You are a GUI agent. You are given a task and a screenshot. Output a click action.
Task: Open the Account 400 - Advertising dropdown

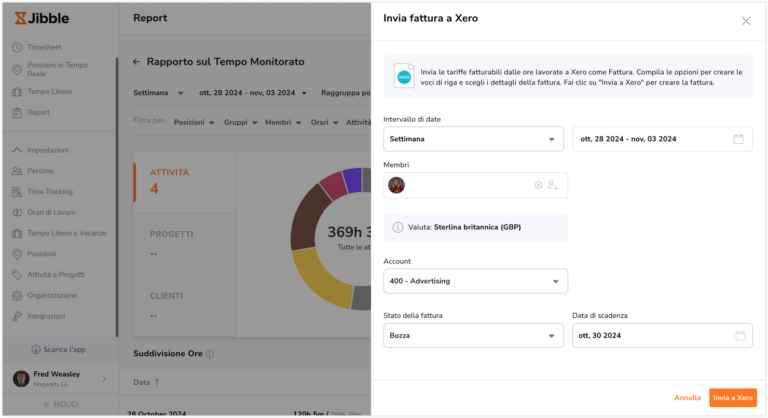(x=476, y=281)
